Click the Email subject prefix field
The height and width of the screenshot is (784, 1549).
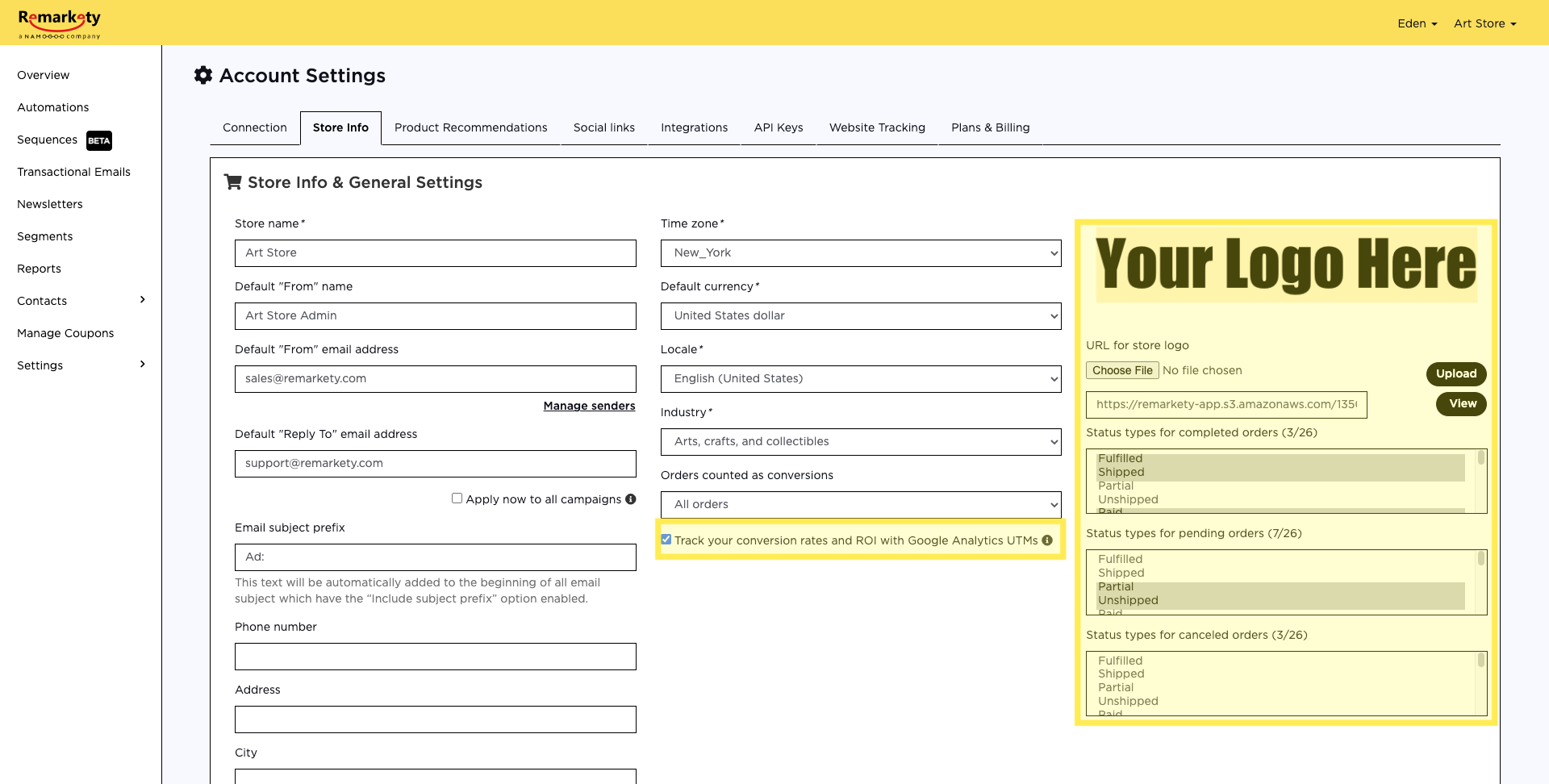436,557
